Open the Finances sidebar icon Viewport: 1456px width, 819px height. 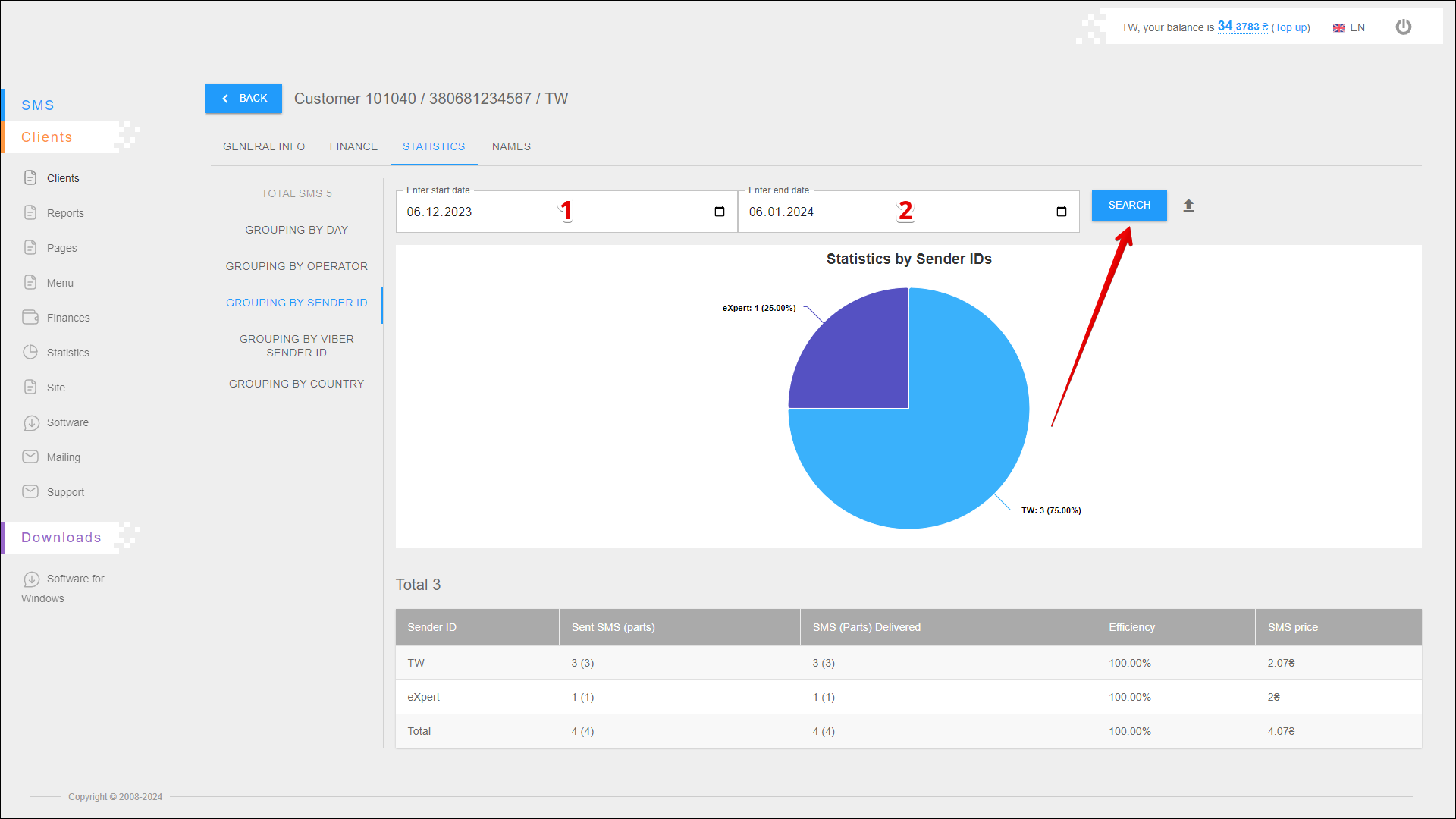click(30, 318)
